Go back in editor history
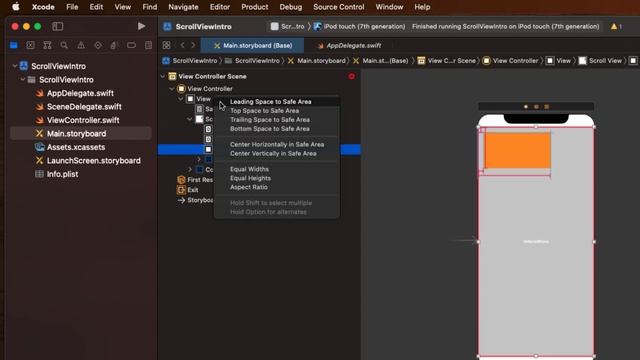Image resolution: width=640 pixels, height=360 pixels. pos(182,45)
